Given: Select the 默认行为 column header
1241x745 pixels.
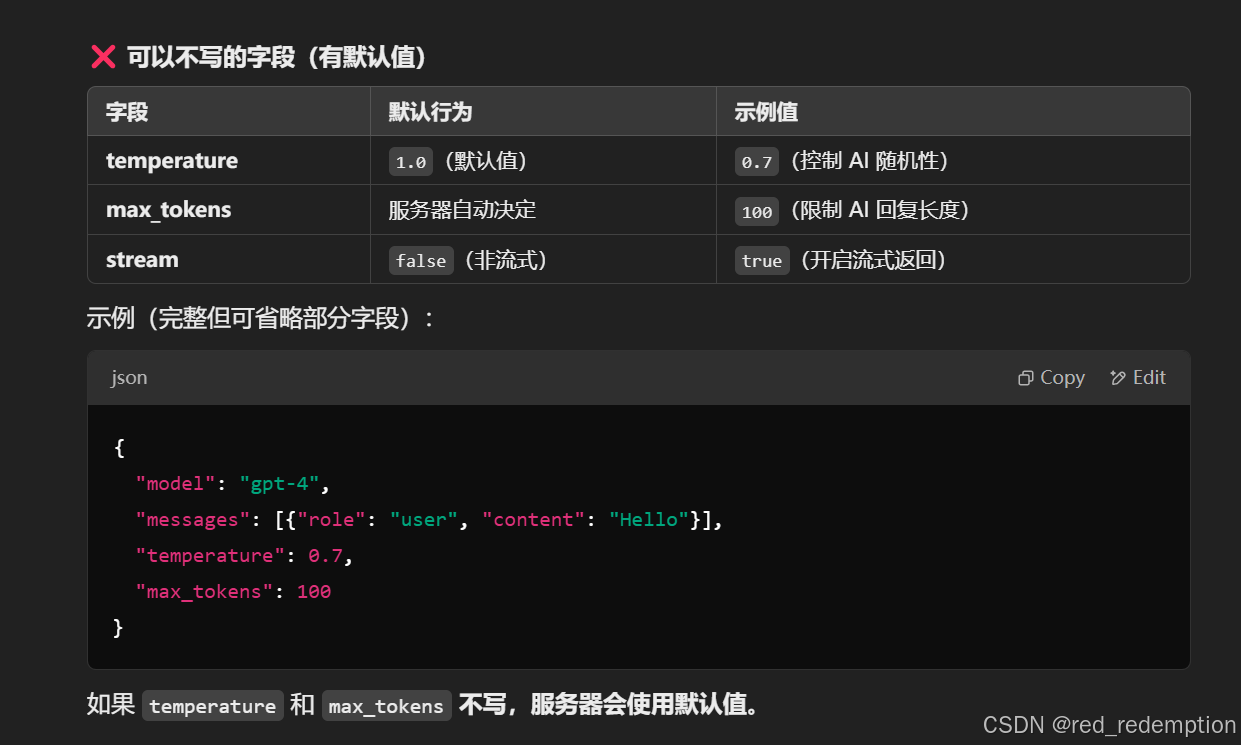Looking at the screenshot, I should 430,112.
